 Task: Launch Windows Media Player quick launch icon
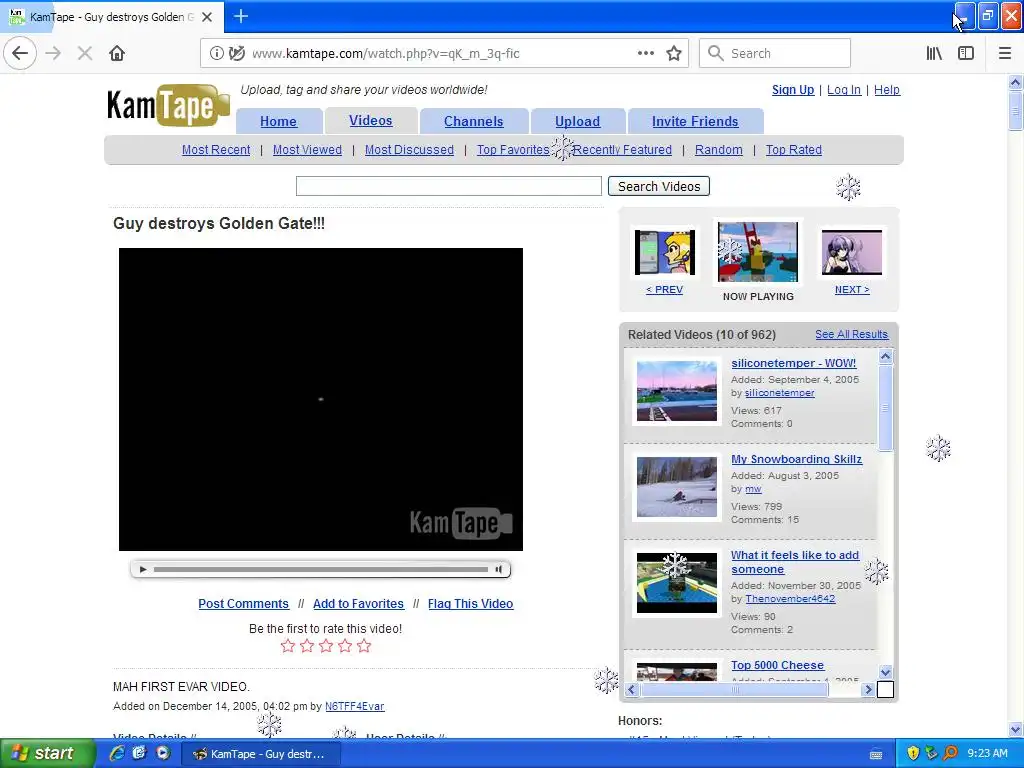[163, 753]
